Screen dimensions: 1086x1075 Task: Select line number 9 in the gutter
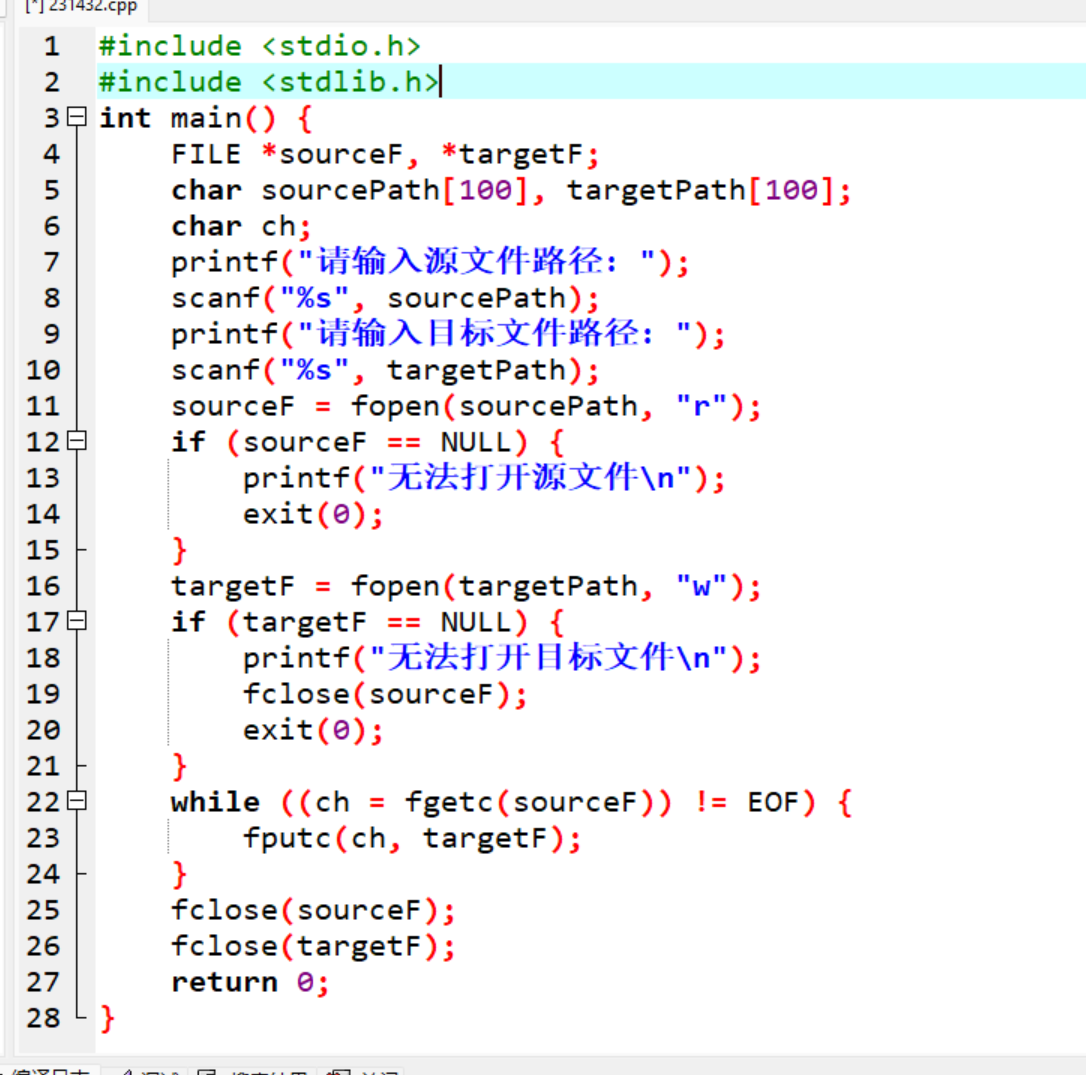(51, 335)
